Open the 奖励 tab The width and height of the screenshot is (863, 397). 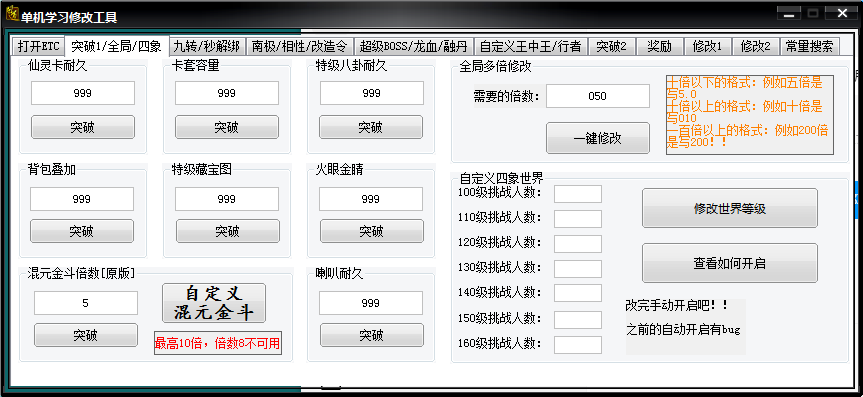tap(659, 46)
